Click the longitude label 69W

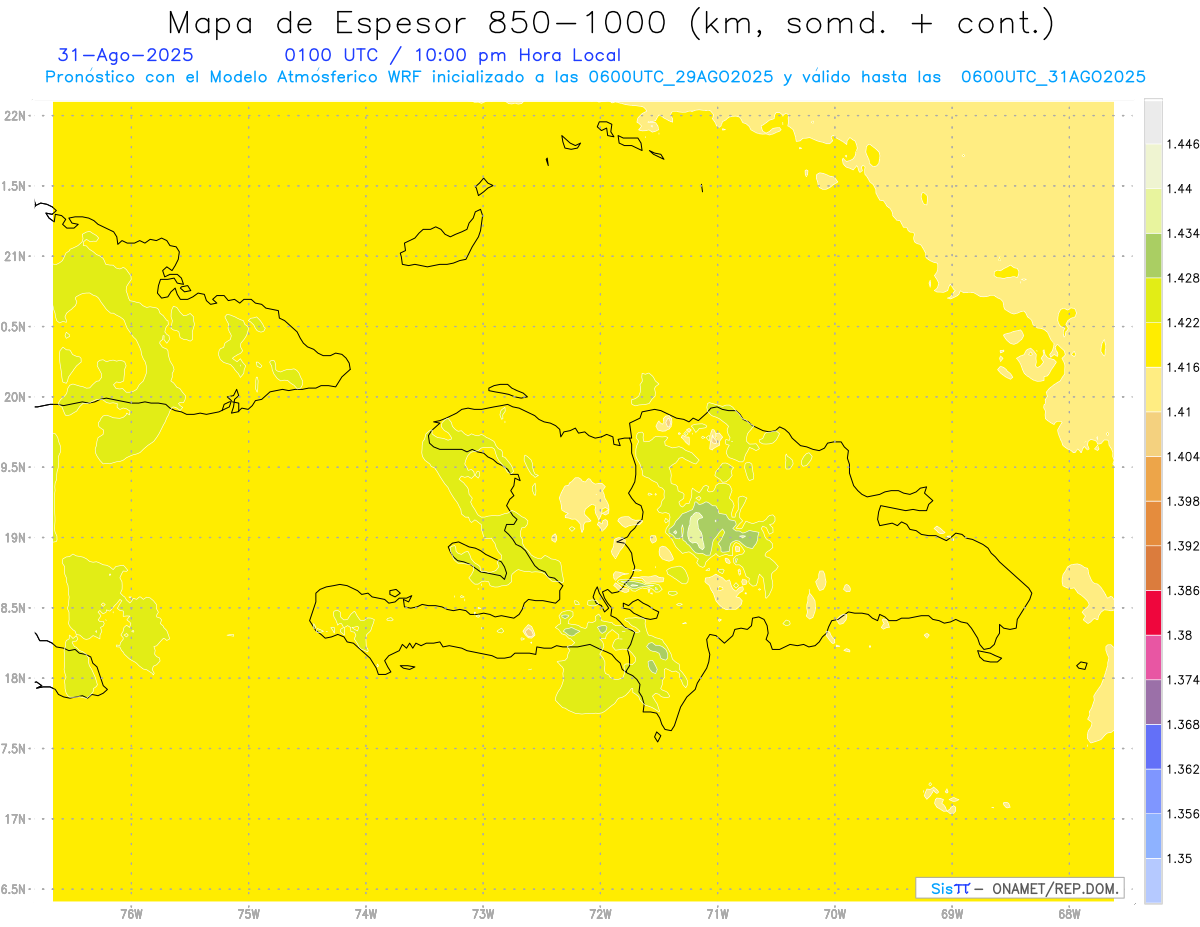point(952,914)
